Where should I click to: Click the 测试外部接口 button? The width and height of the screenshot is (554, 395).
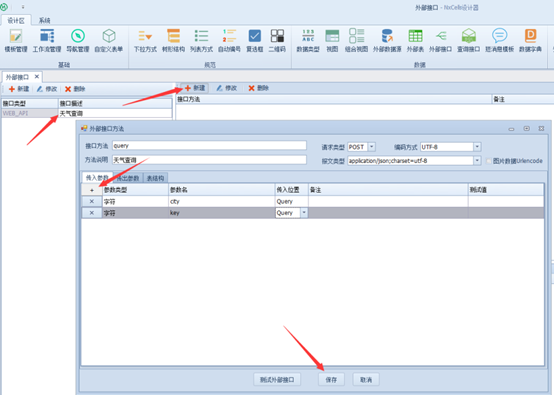(x=277, y=380)
